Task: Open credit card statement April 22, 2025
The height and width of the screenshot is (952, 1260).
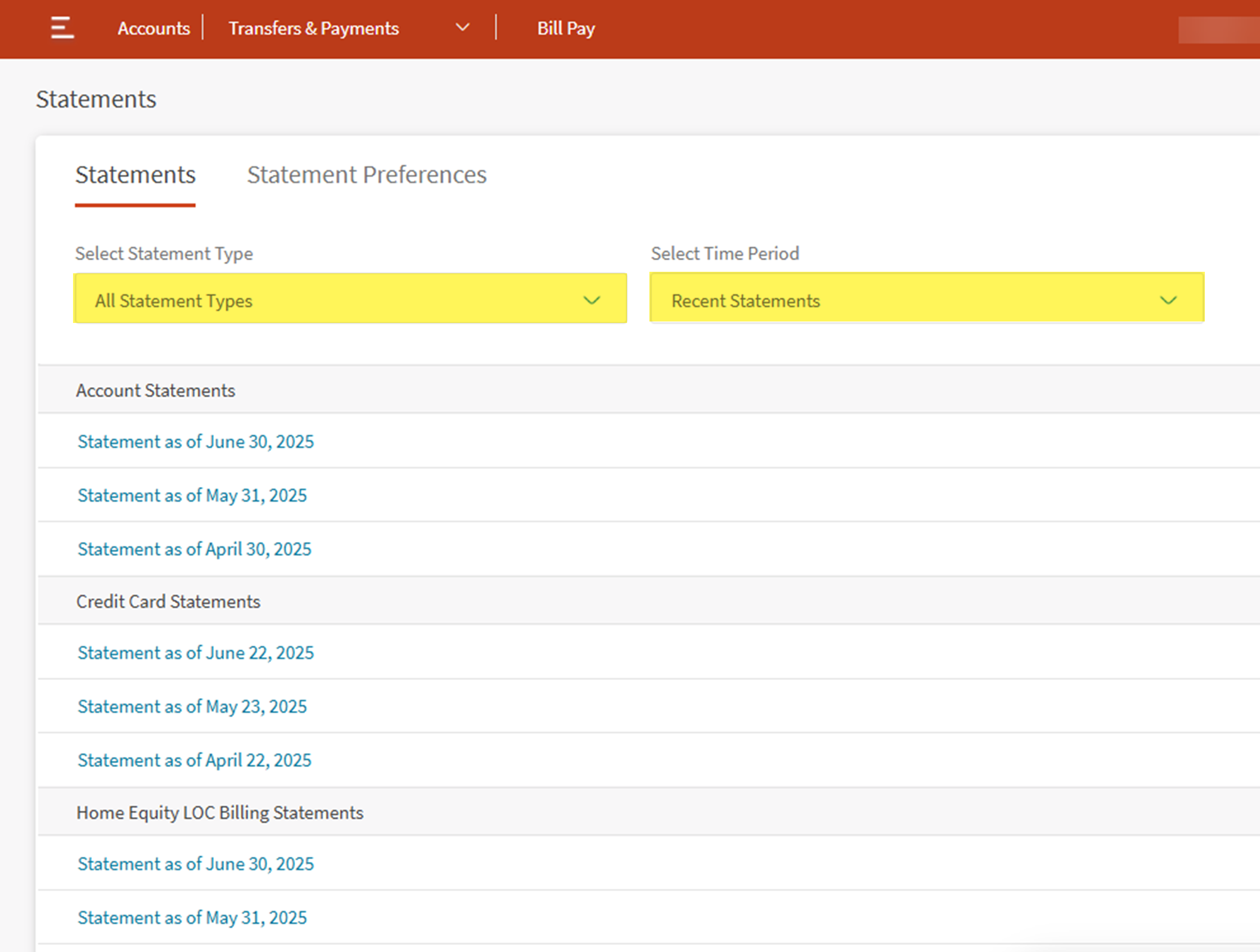Action: (194, 761)
